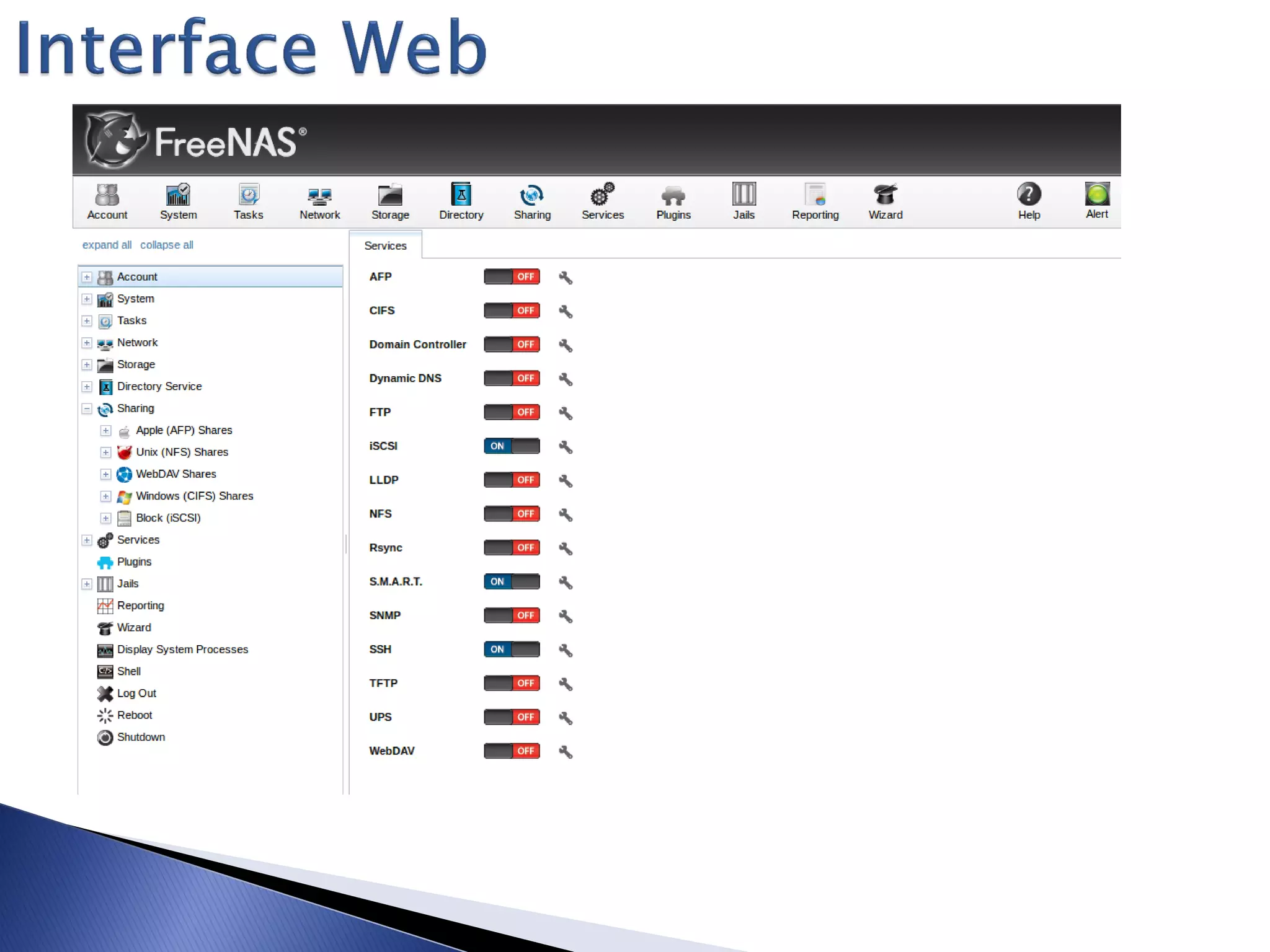
Task: Click the 'collapse all' link
Action: tap(166, 245)
